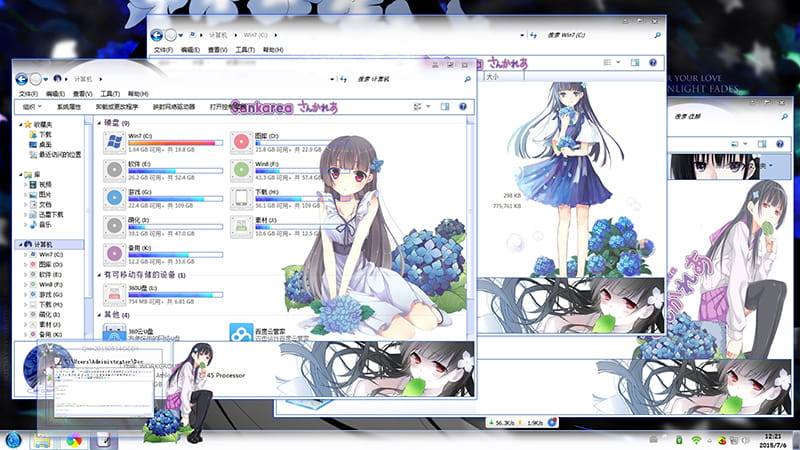Open the Start orb on the taskbar
Image resolution: width=800 pixels, height=450 pixels.
point(13,440)
